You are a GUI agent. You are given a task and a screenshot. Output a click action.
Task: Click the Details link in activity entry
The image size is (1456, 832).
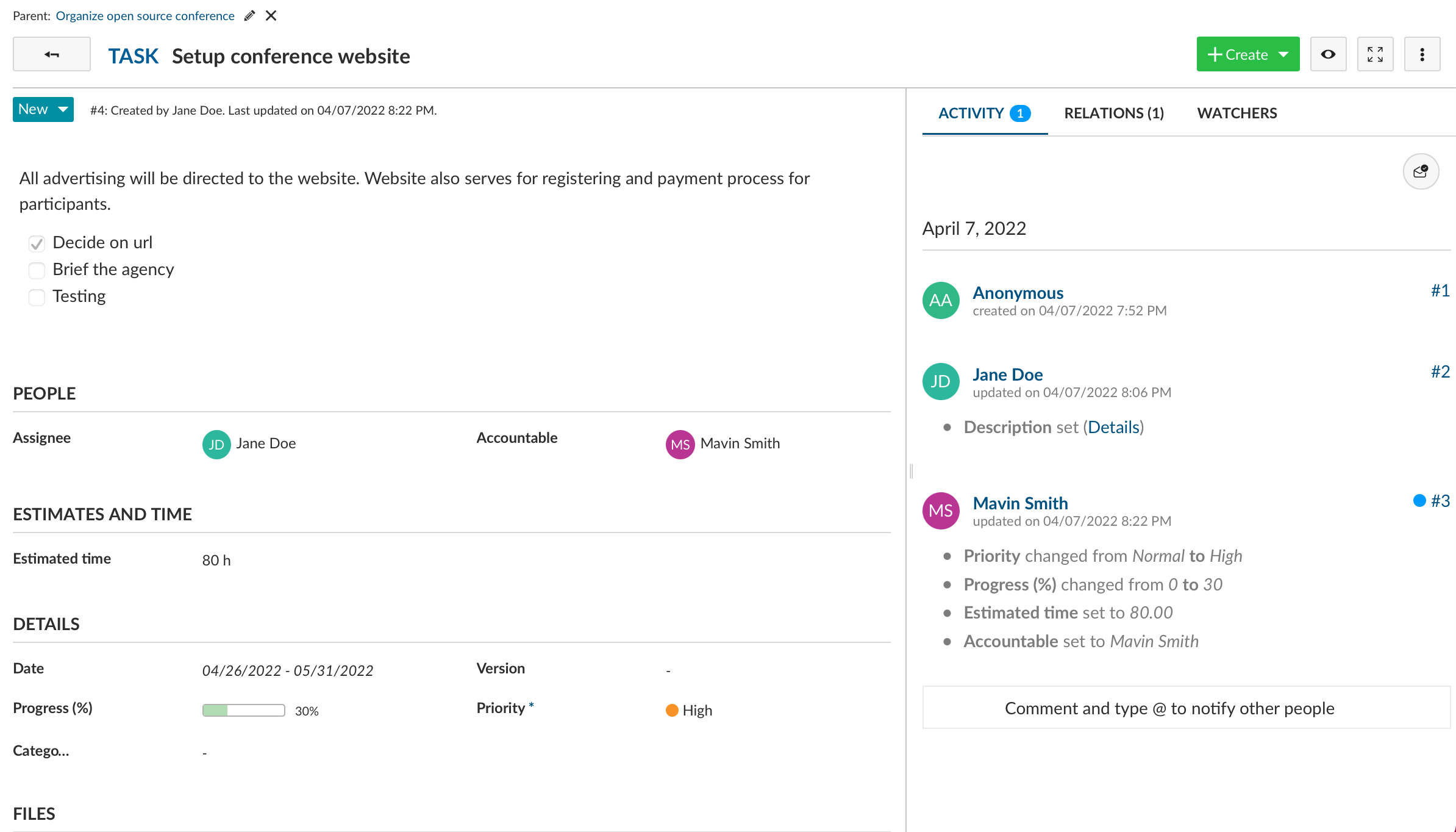pyautogui.click(x=1113, y=427)
